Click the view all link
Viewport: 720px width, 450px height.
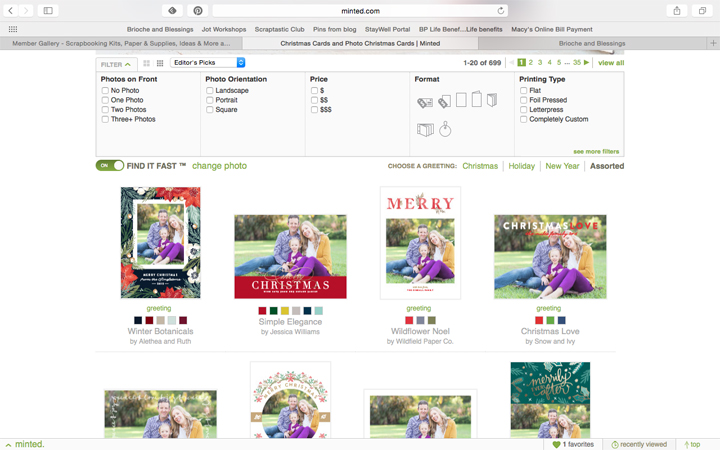(611, 62)
